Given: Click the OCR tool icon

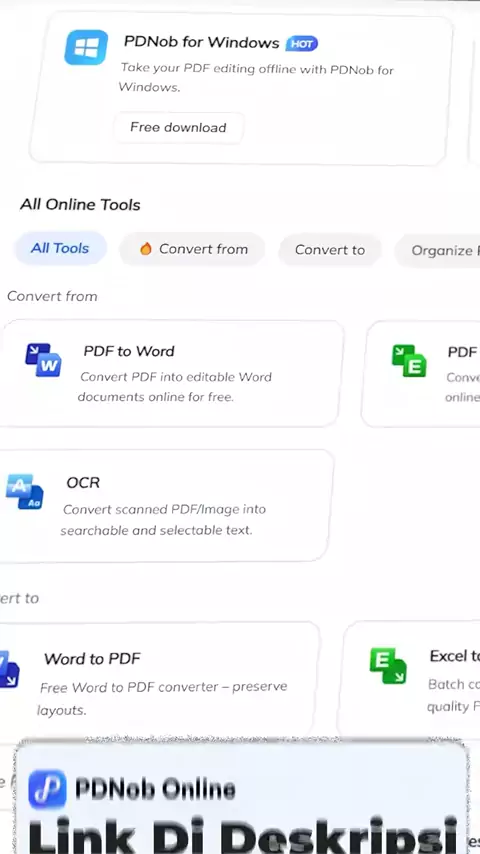Looking at the screenshot, I should [x=25, y=491].
